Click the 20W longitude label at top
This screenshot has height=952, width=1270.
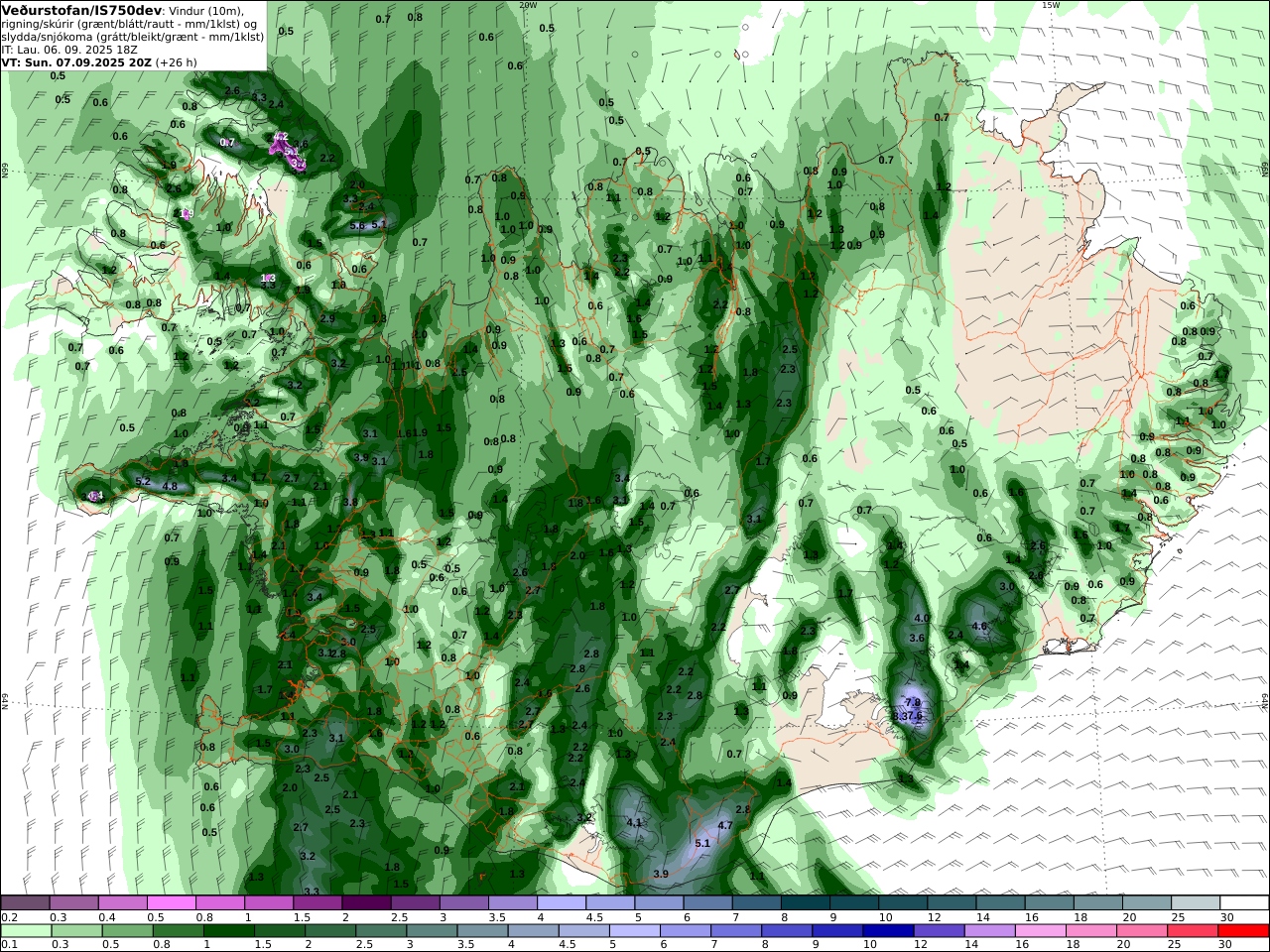tap(528, 5)
